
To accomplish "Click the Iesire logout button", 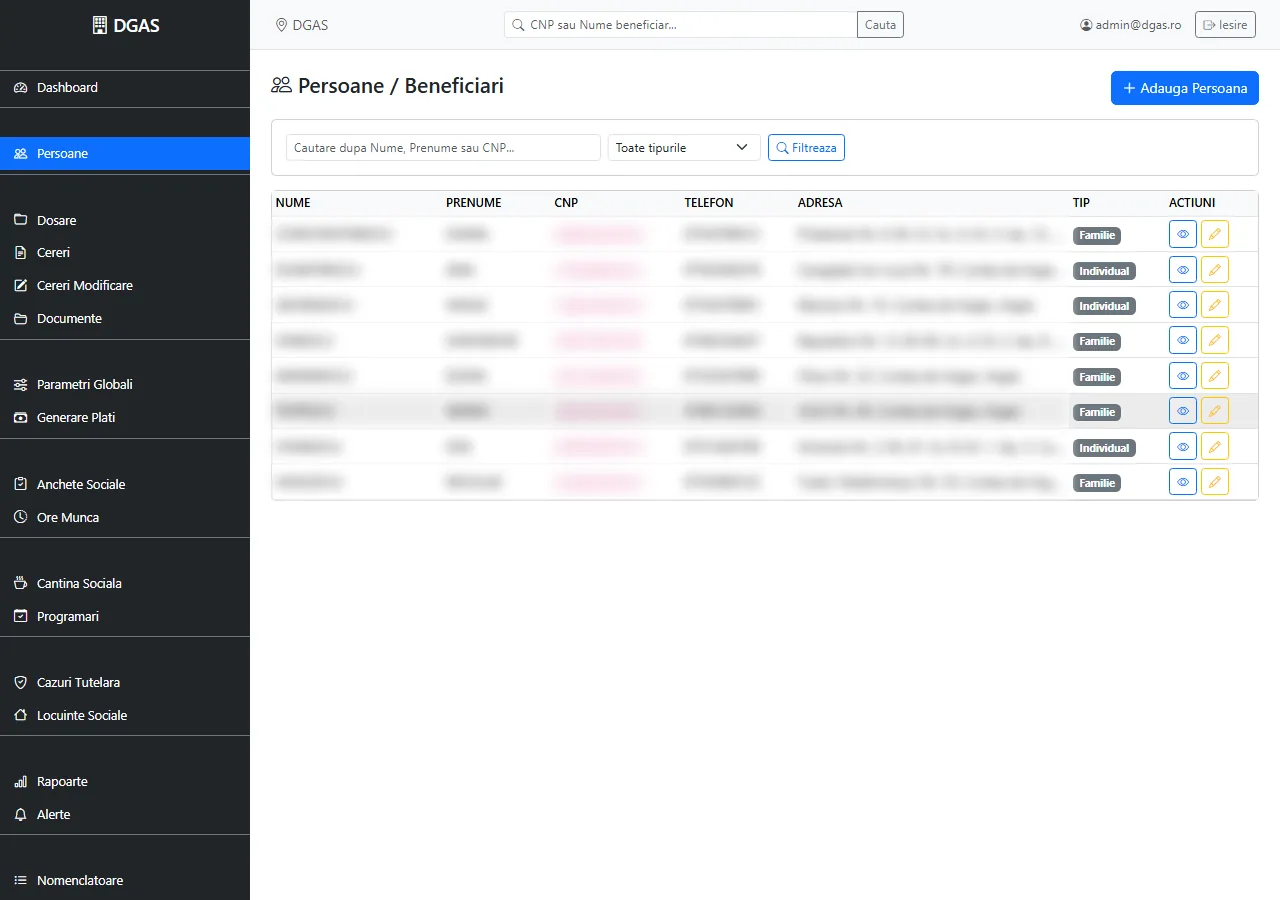I will tap(1225, 25).
